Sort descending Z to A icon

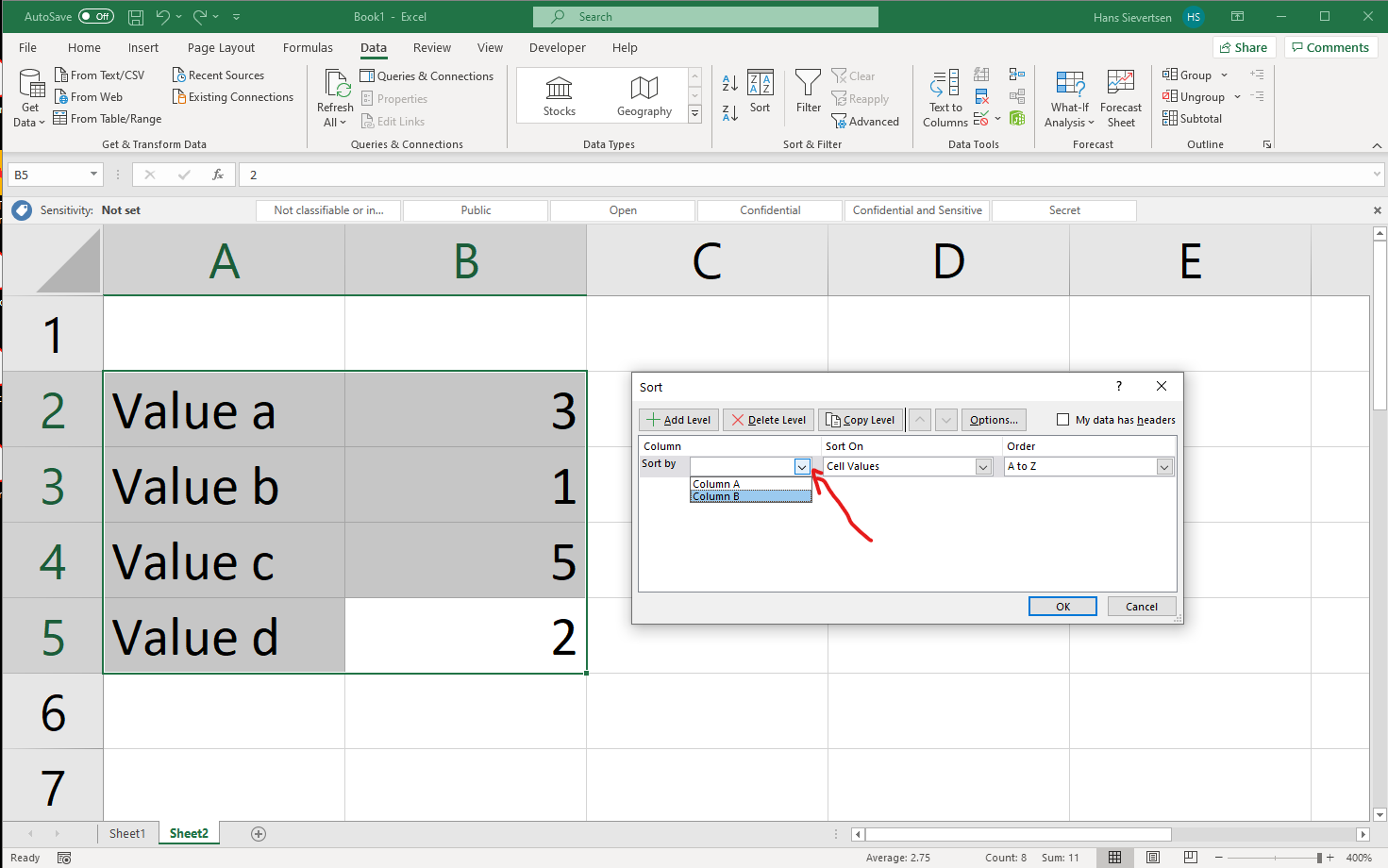pos(729,113)
